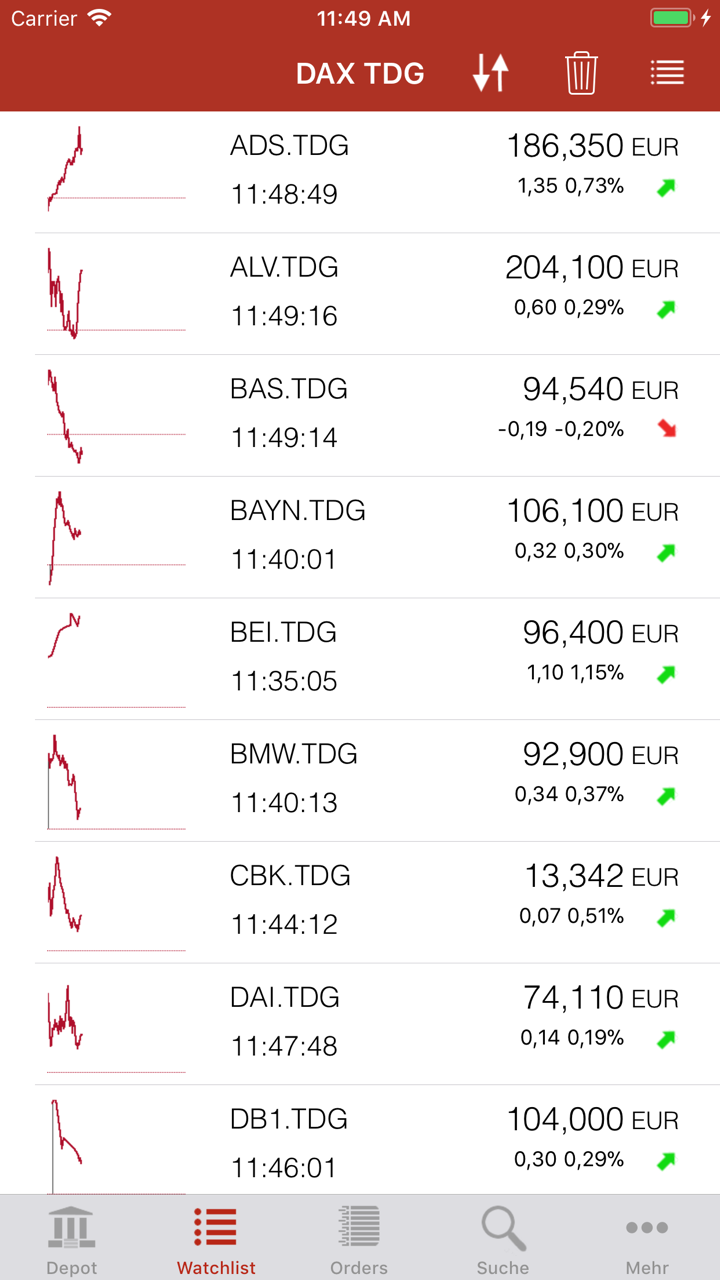Image resolution: width=720 pixels, height=1280 pixels.
Task: Tap the trash can delete icon
Action: coord(581,73)
